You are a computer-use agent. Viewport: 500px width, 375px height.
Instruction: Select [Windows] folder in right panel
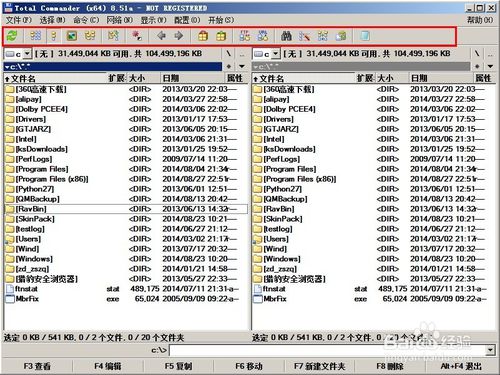pyautogui.click(x=374, y=259)
